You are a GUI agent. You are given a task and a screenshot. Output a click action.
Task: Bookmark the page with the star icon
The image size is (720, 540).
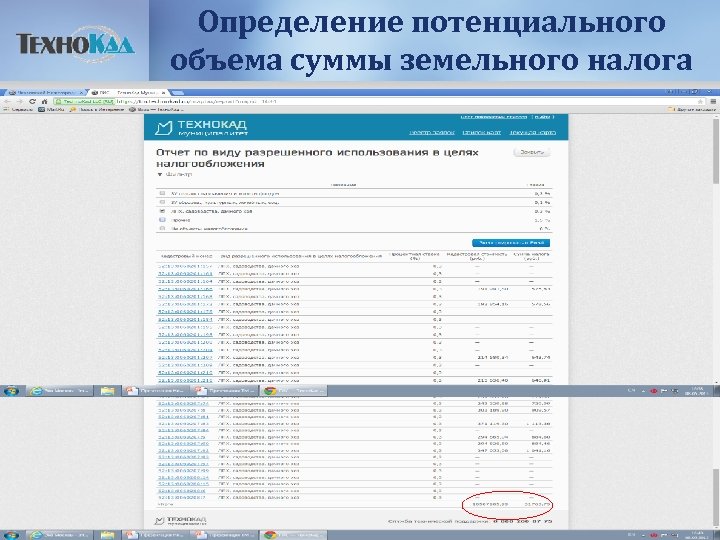[x=700, y=101]
